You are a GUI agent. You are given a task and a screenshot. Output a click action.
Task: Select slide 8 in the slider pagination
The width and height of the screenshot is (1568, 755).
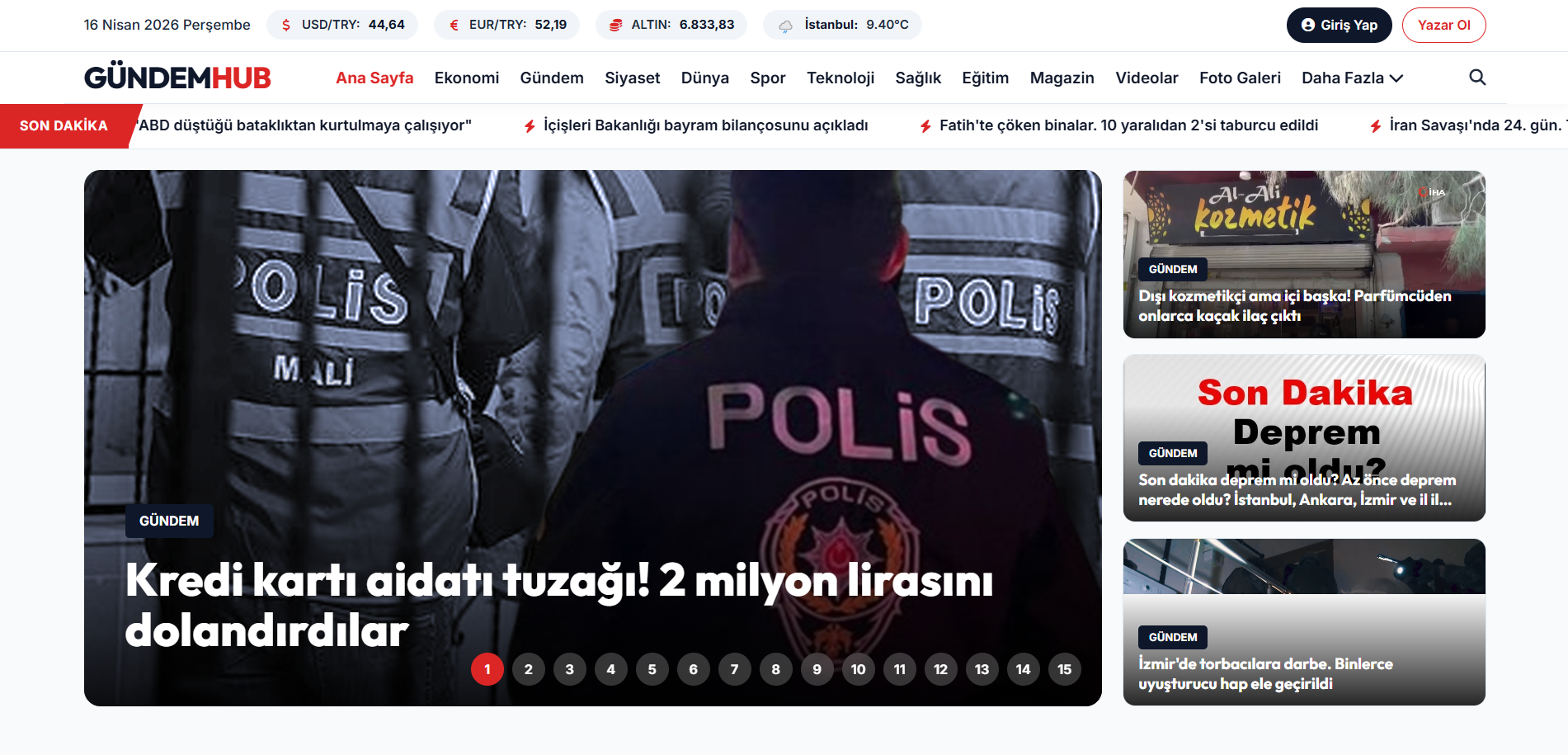tap(775, 669)
